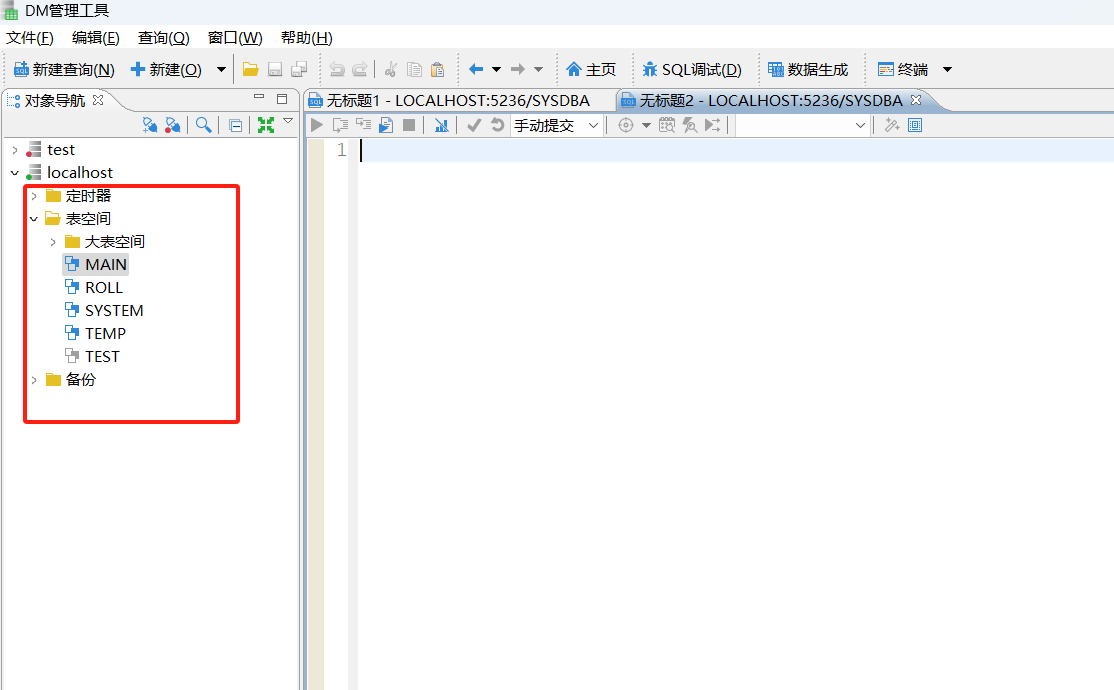Open the 文件(F) menu
This screenshot has width=1114, height=690.
(30, 38)
